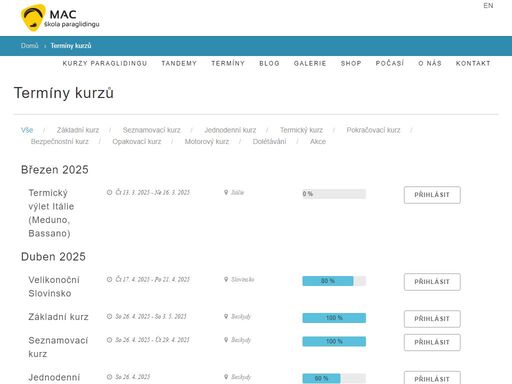The height and width of the screenshot is (384, 512).
Task: Open Termický výlet Itálie (Meduno, Bassano) course
Action: (x=51, y=213)
